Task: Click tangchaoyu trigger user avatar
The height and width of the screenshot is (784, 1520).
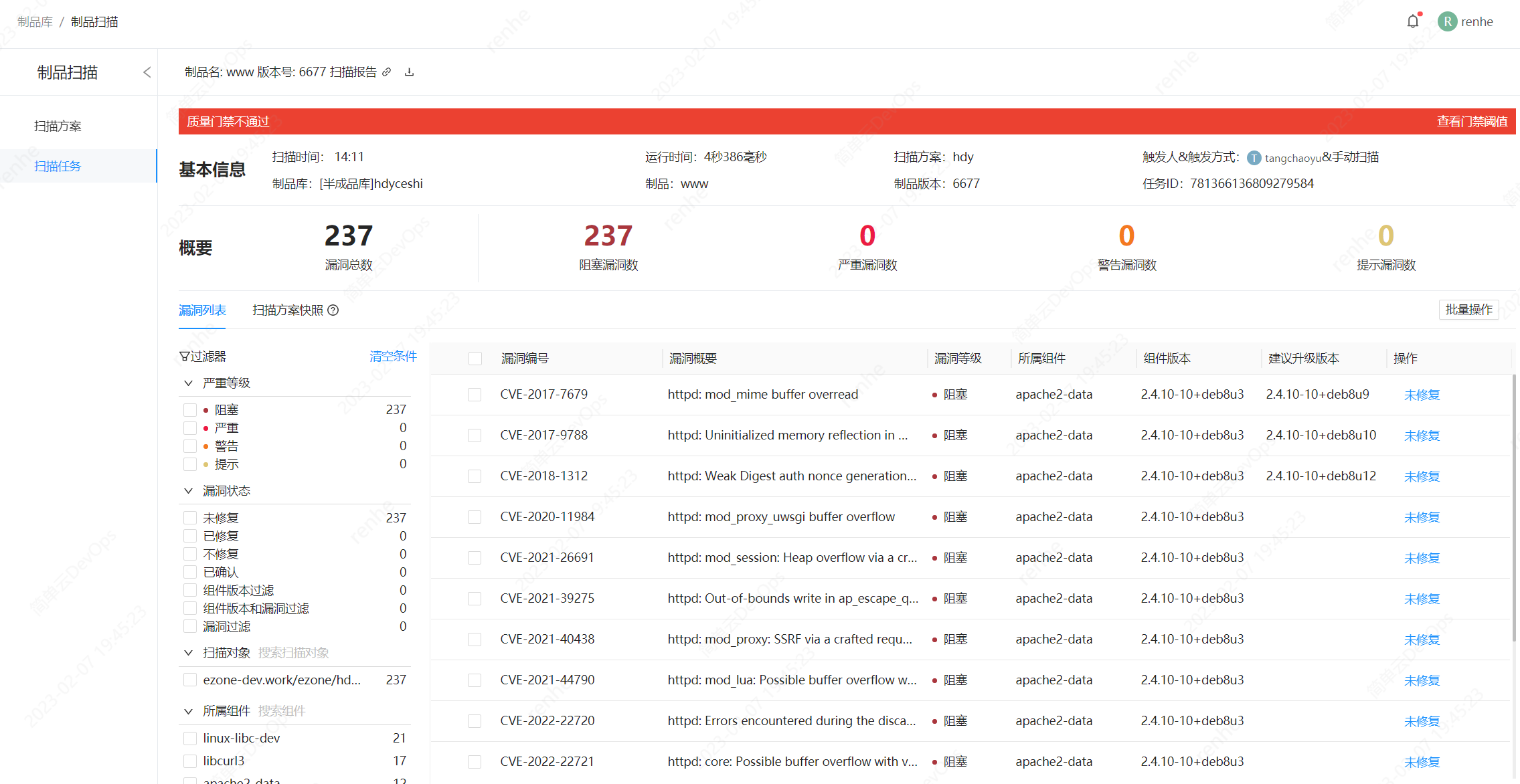Action: 1254,158
